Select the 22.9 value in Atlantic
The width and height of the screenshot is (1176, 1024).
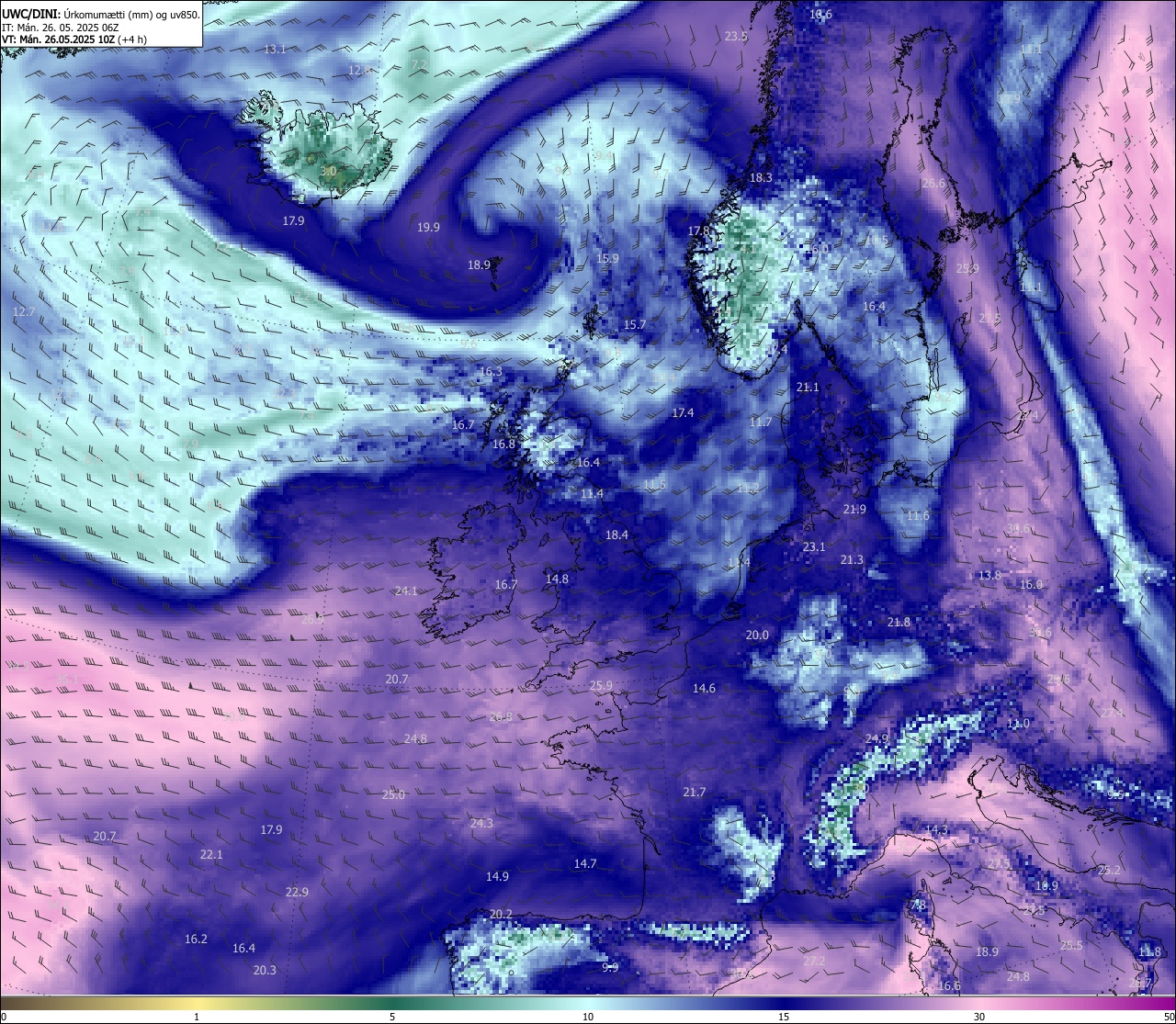click(297, 892)
